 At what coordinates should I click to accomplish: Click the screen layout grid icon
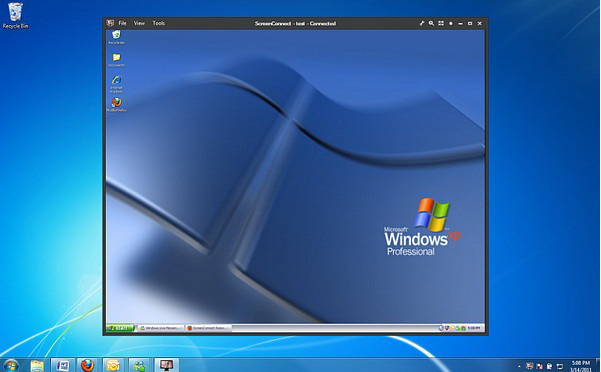441,23
